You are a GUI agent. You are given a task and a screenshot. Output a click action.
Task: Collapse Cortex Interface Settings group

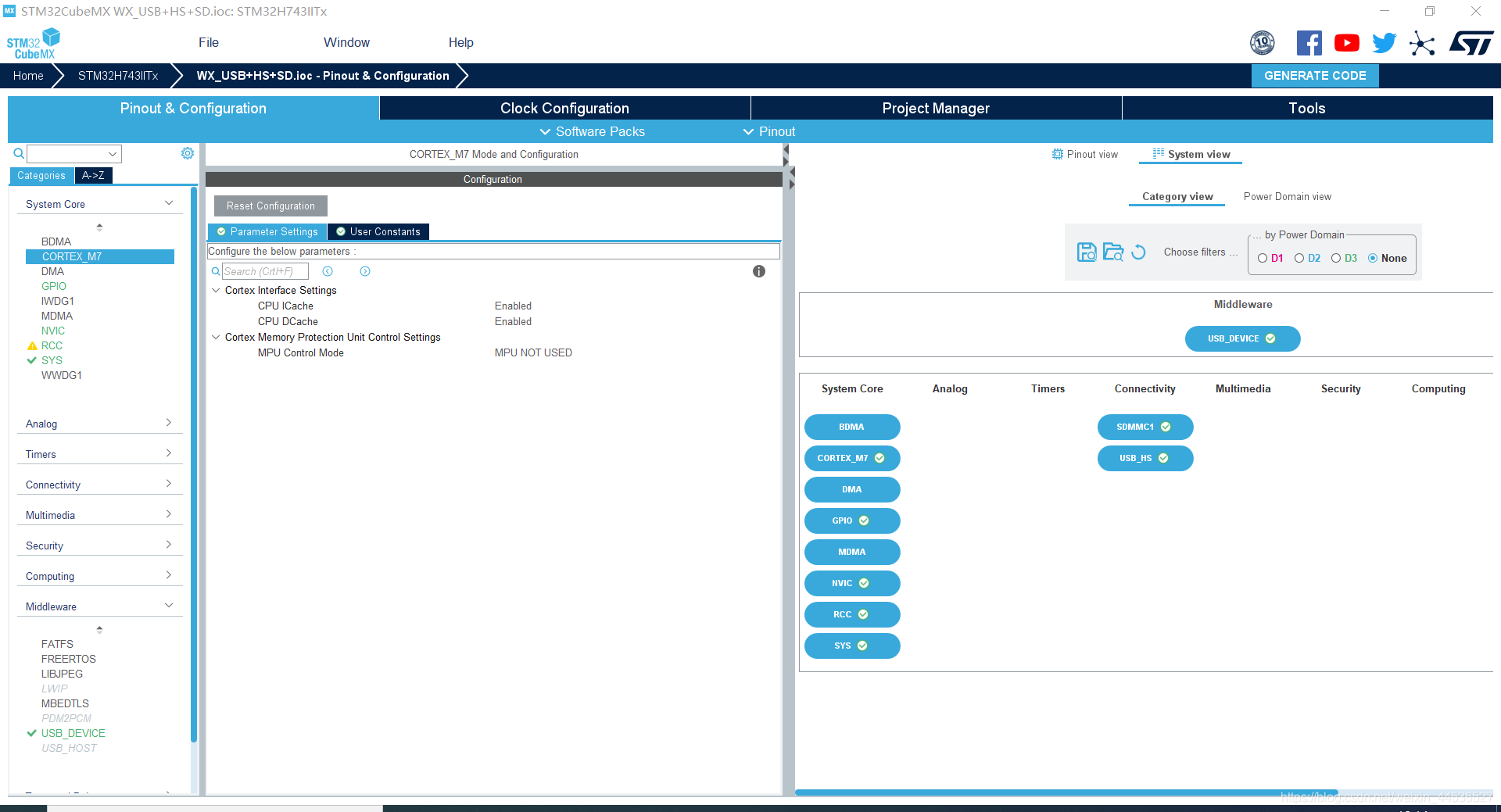[216, 290]
